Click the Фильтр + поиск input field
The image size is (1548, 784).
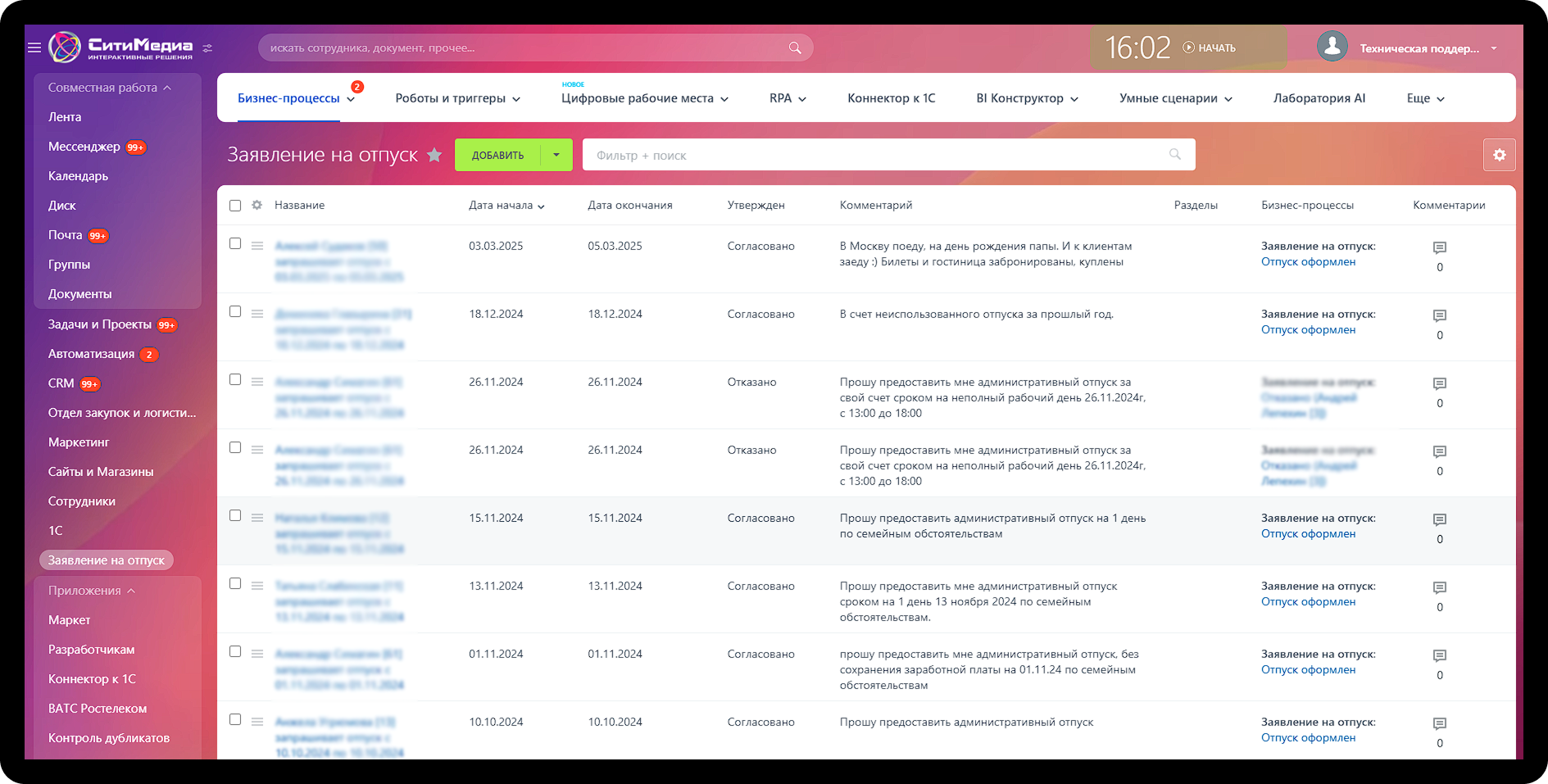[877, 155]
